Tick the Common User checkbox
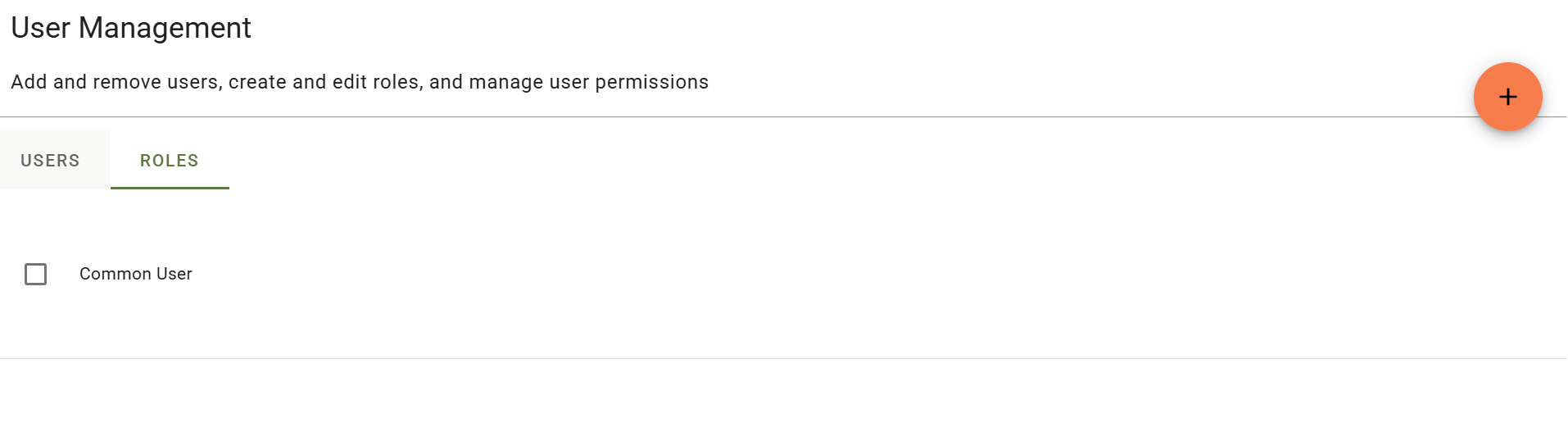 [x=35, y=274]
